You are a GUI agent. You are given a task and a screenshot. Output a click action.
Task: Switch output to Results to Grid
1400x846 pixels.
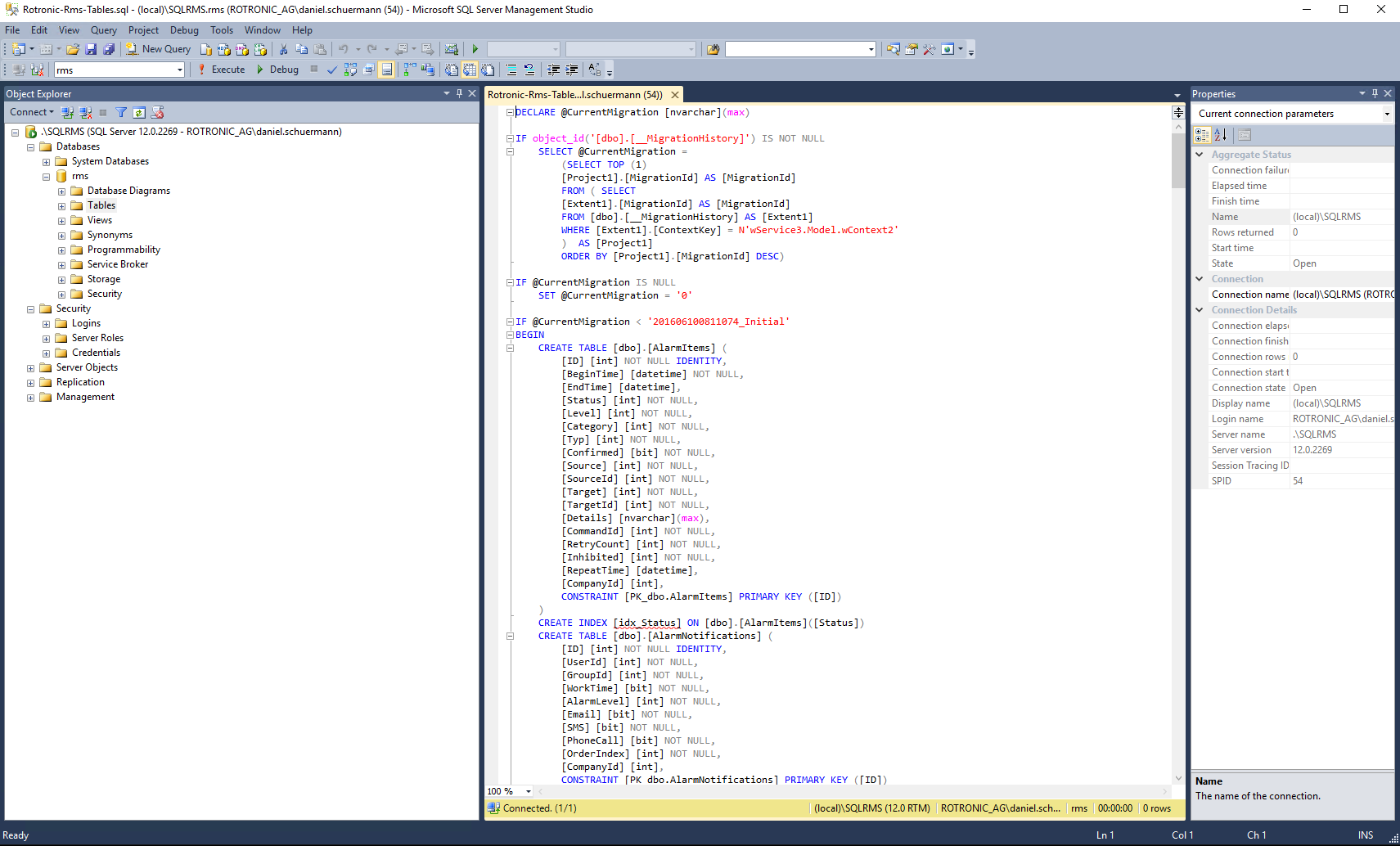click(x=469, y=70)
